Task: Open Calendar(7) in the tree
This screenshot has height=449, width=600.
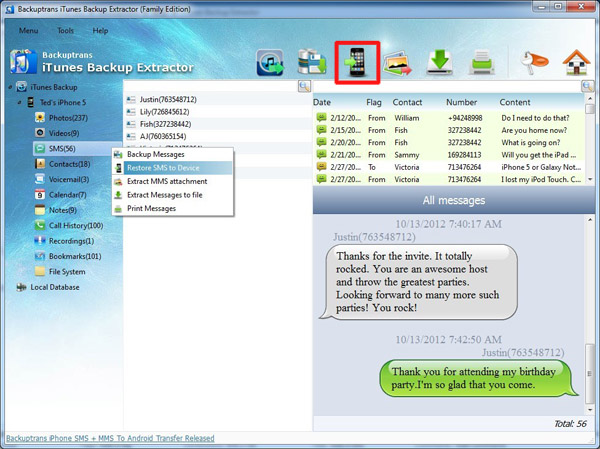Action: pos(60,194)
